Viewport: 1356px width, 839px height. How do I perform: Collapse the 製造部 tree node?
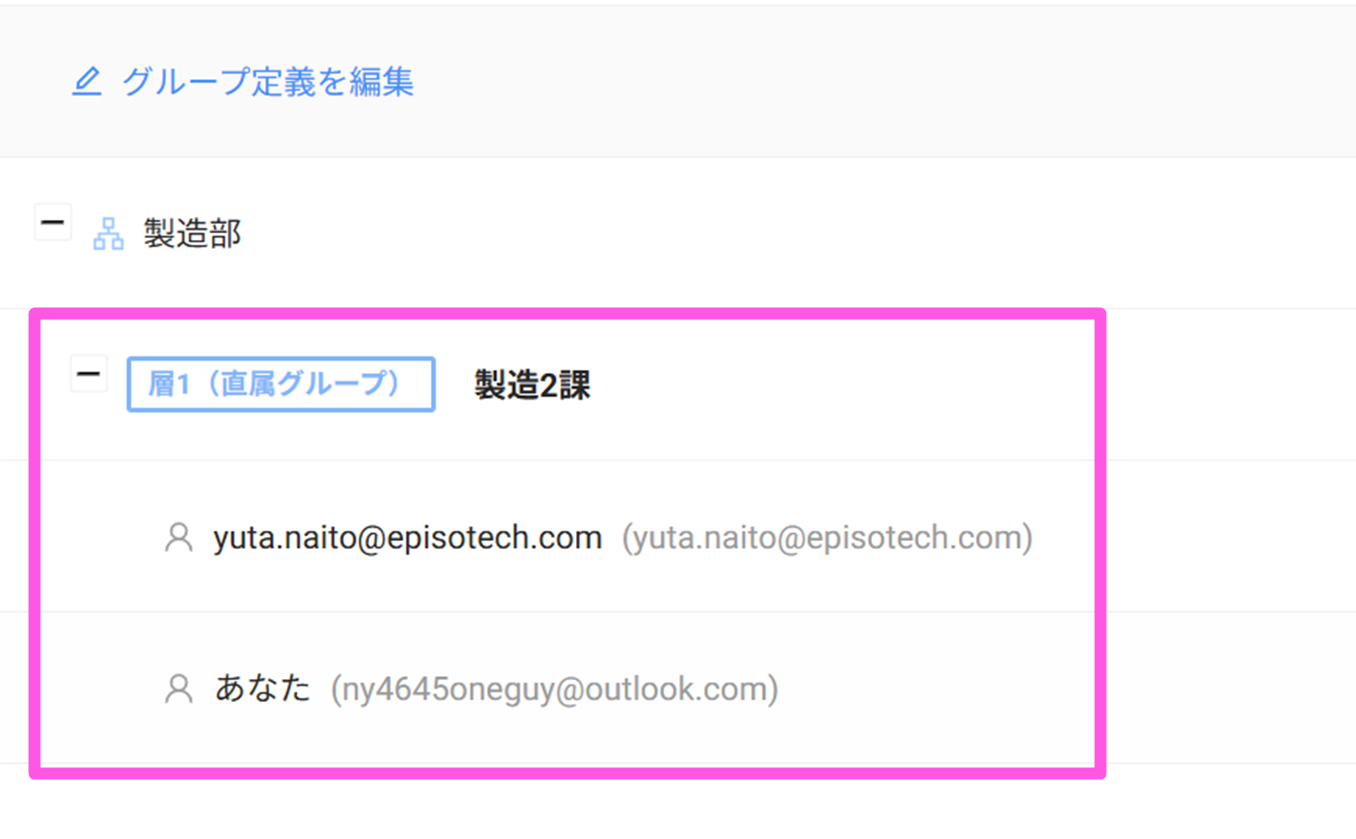53,222
